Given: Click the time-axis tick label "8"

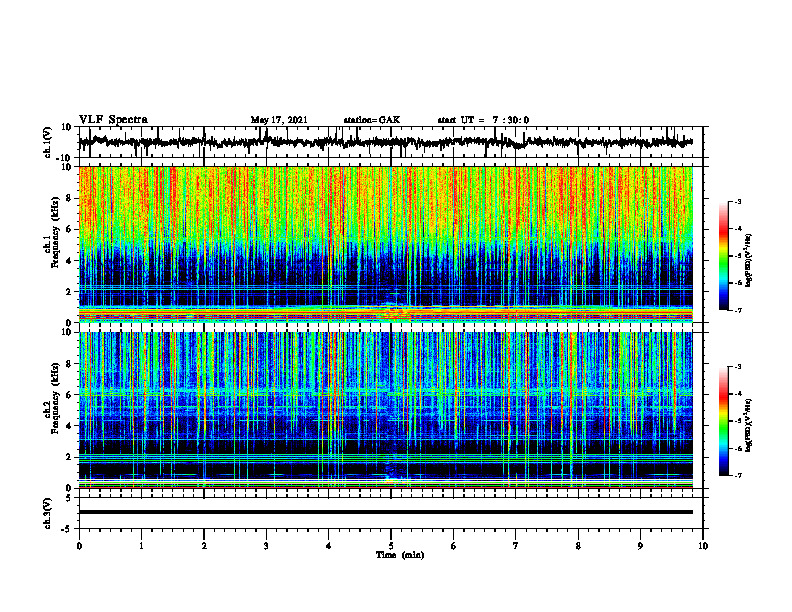Looking at the screenshot, I should point(578,546).
